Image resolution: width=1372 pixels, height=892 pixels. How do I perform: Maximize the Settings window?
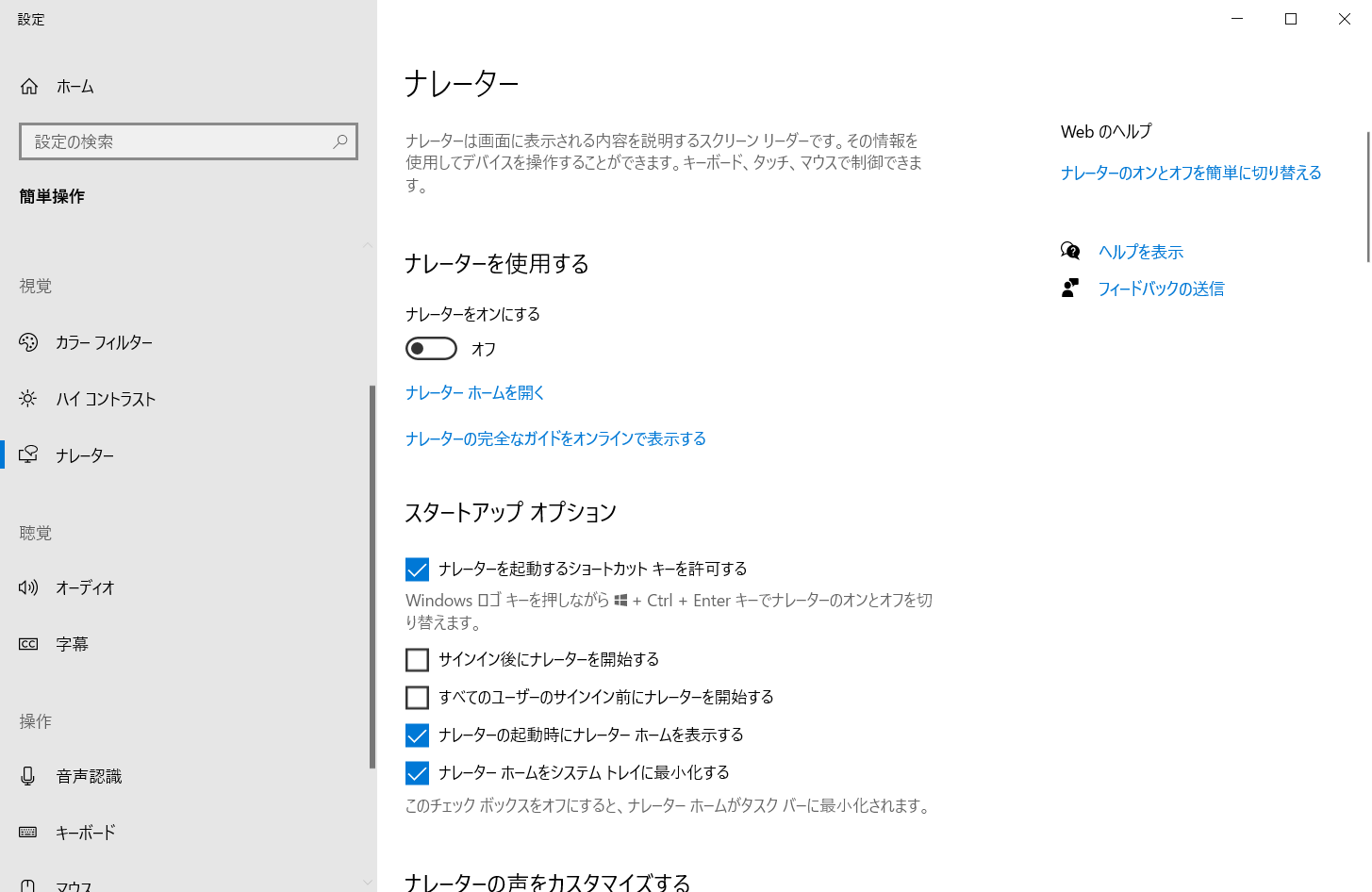click(1291, 19)
